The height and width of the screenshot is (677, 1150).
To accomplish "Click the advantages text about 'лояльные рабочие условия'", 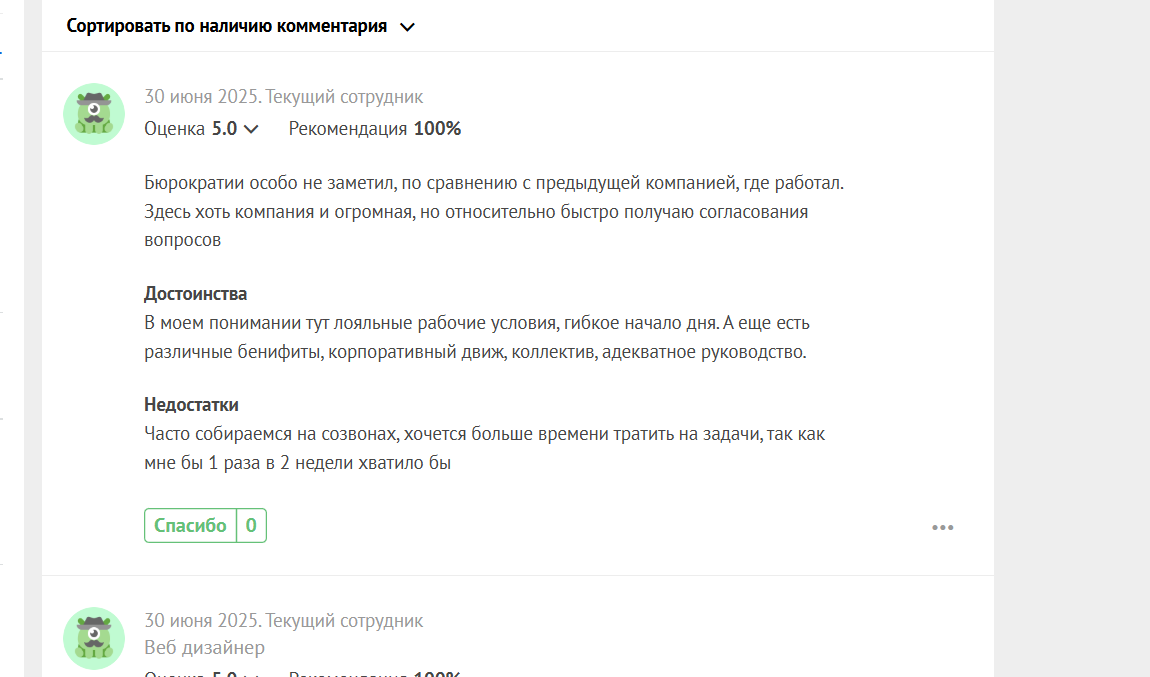I will click(477, 337).
